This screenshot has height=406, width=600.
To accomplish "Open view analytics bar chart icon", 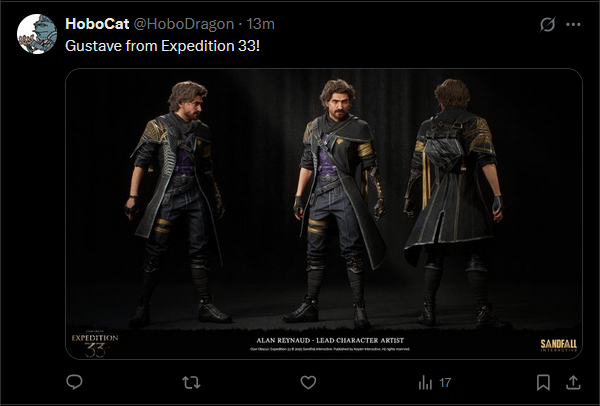I will [x=425, y=382].
